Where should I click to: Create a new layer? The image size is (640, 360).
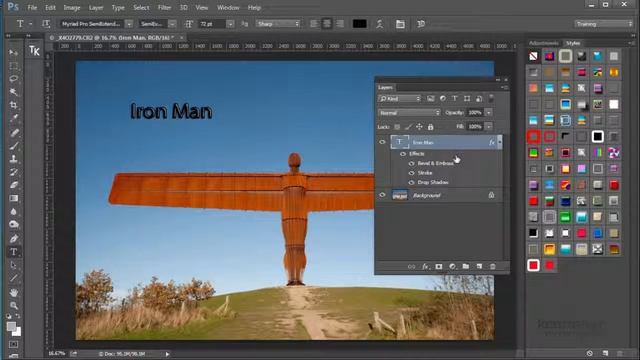(479, 267)
